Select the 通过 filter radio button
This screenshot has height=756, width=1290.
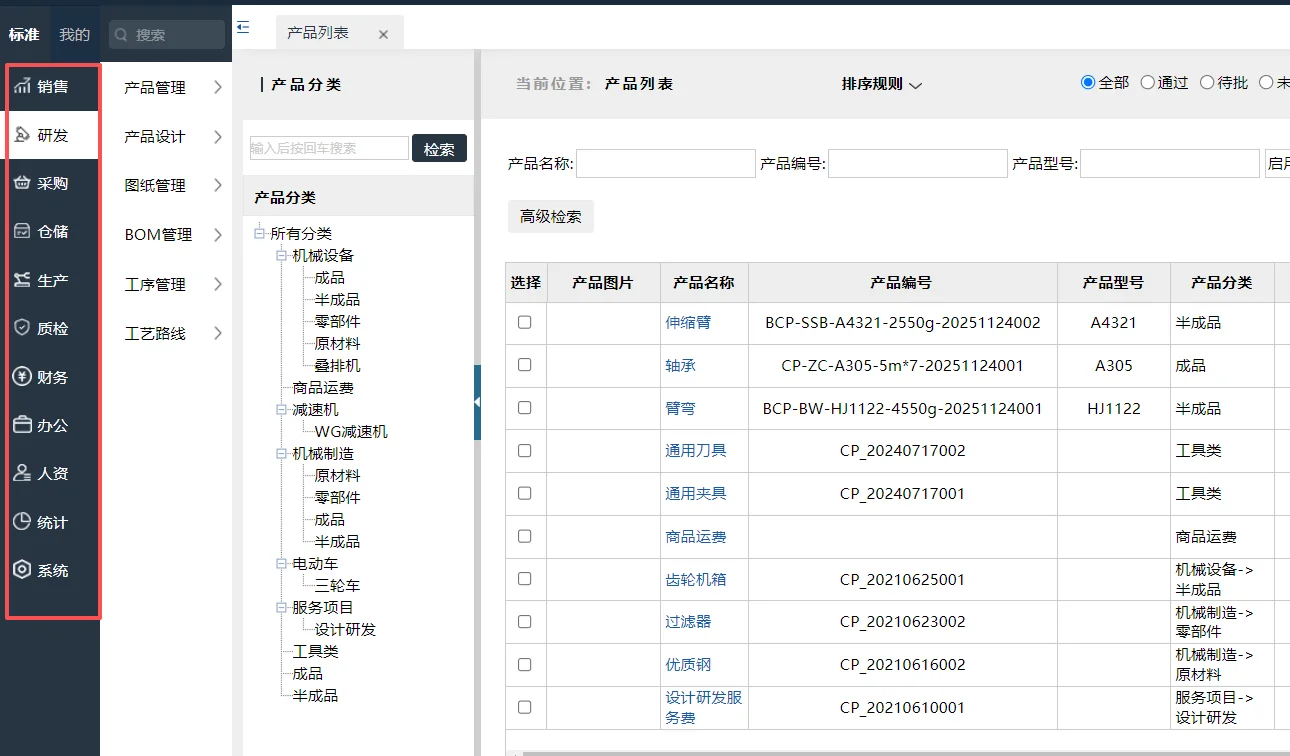coord(1148,82)
